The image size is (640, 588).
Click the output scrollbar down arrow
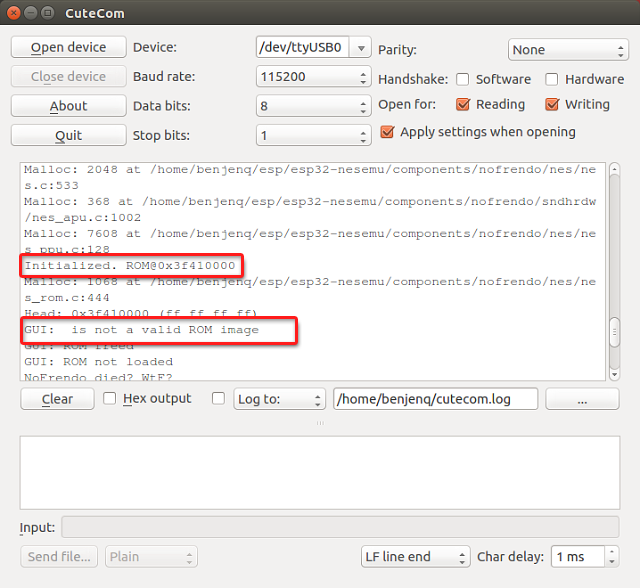point(614,375)
